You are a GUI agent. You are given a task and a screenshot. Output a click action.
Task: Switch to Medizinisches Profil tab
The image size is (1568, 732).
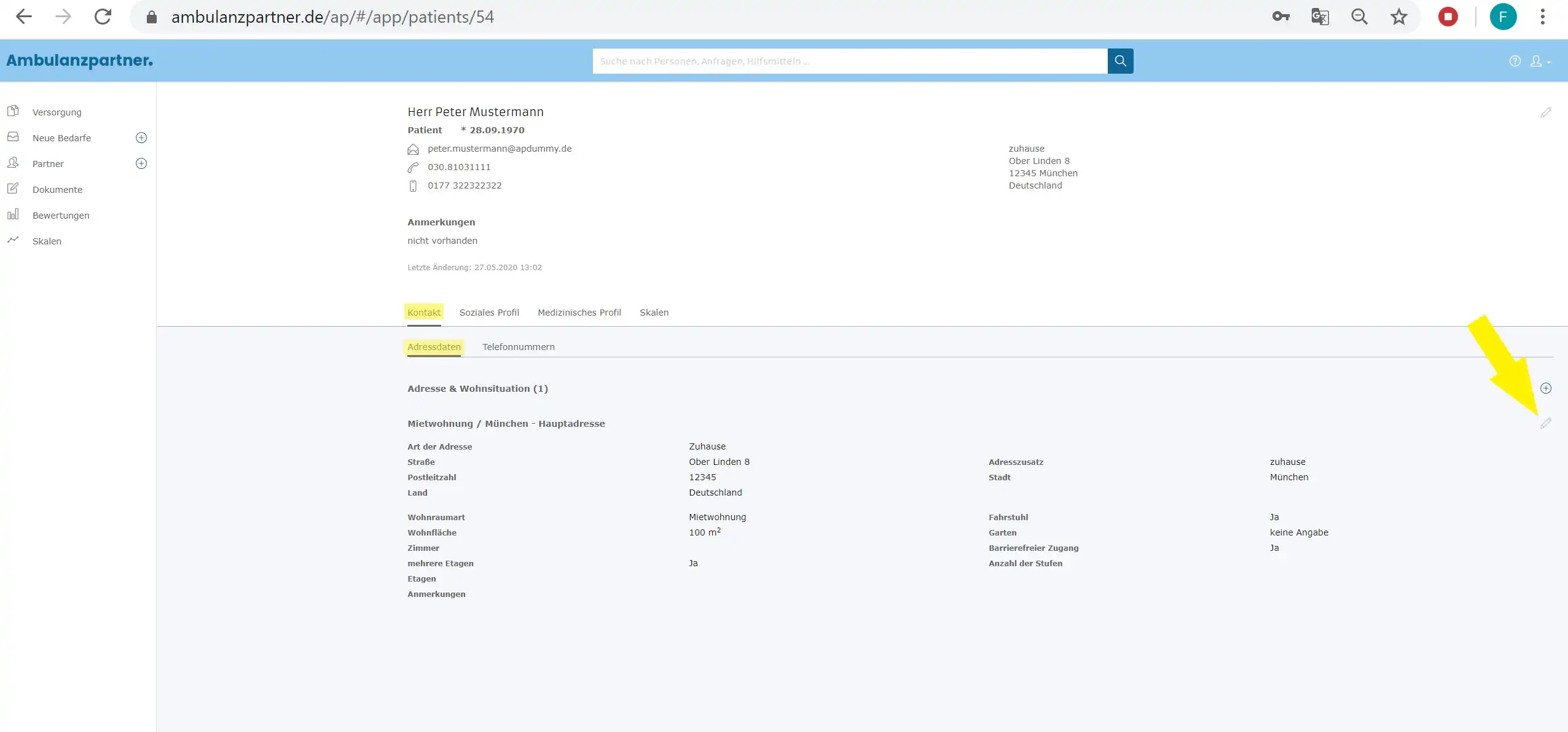coord(579,312)
